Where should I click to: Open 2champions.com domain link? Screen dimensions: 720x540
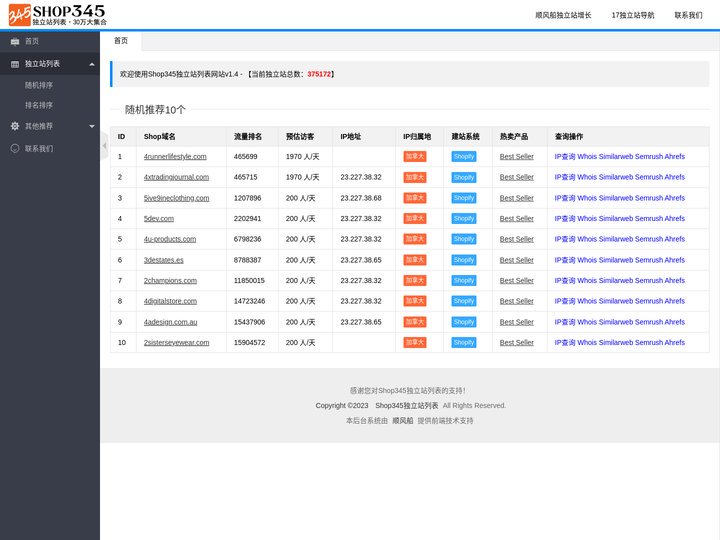tap(170, 281)
